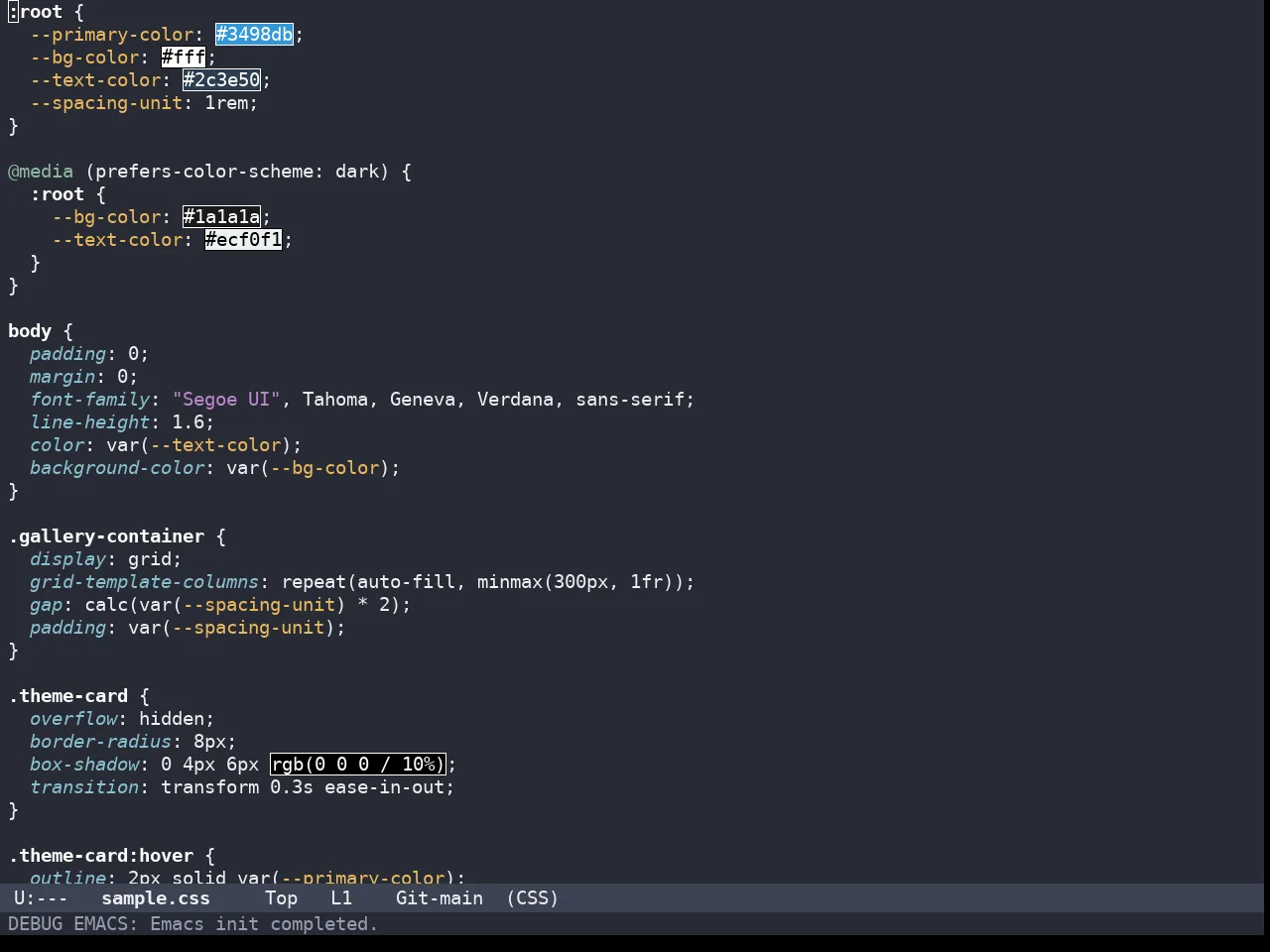Click the display: grid declaration

[106, 559]
